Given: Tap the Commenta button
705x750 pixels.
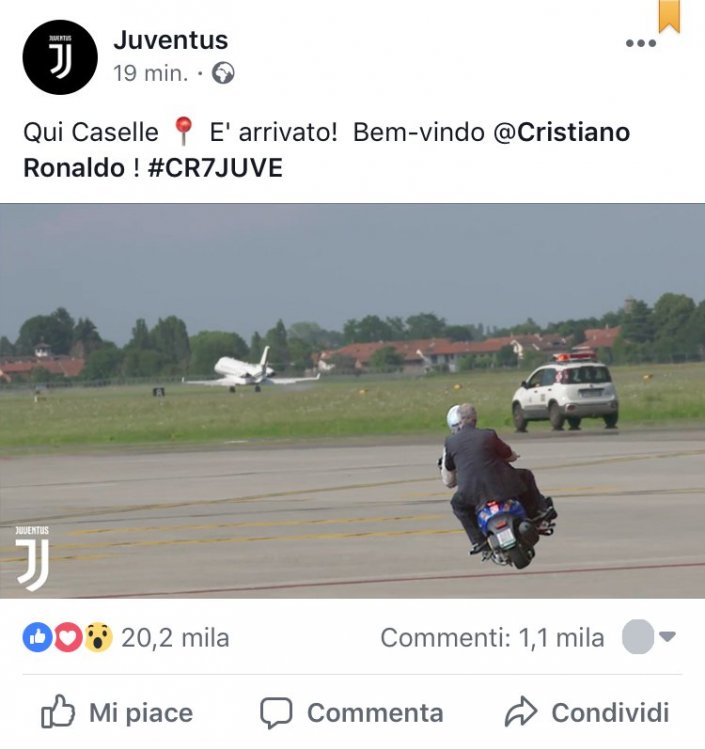Looking at the screenshot, I should (x=352, y=712).
